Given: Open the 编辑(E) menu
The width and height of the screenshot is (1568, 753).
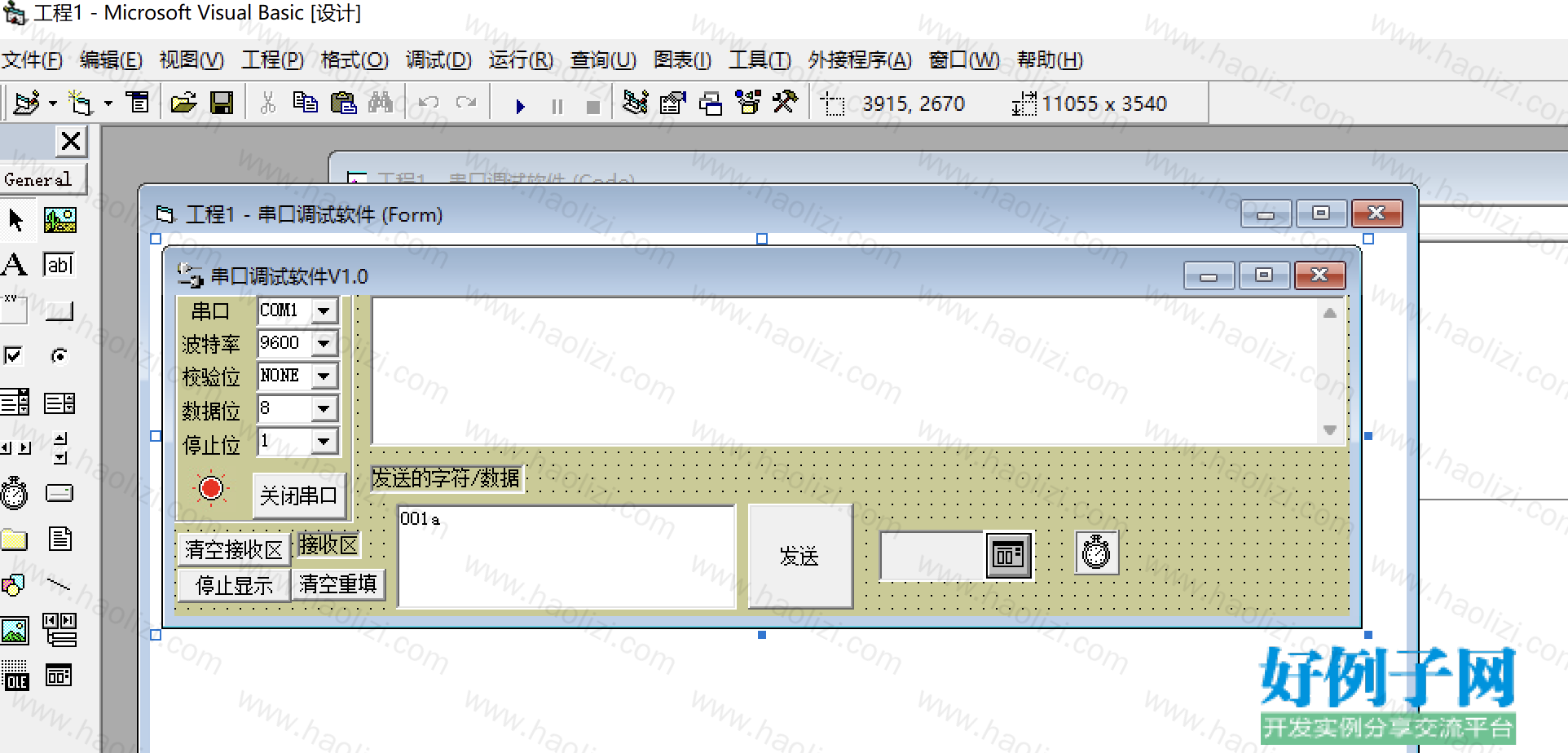Looking at the screenshot, I should point(111,59).
